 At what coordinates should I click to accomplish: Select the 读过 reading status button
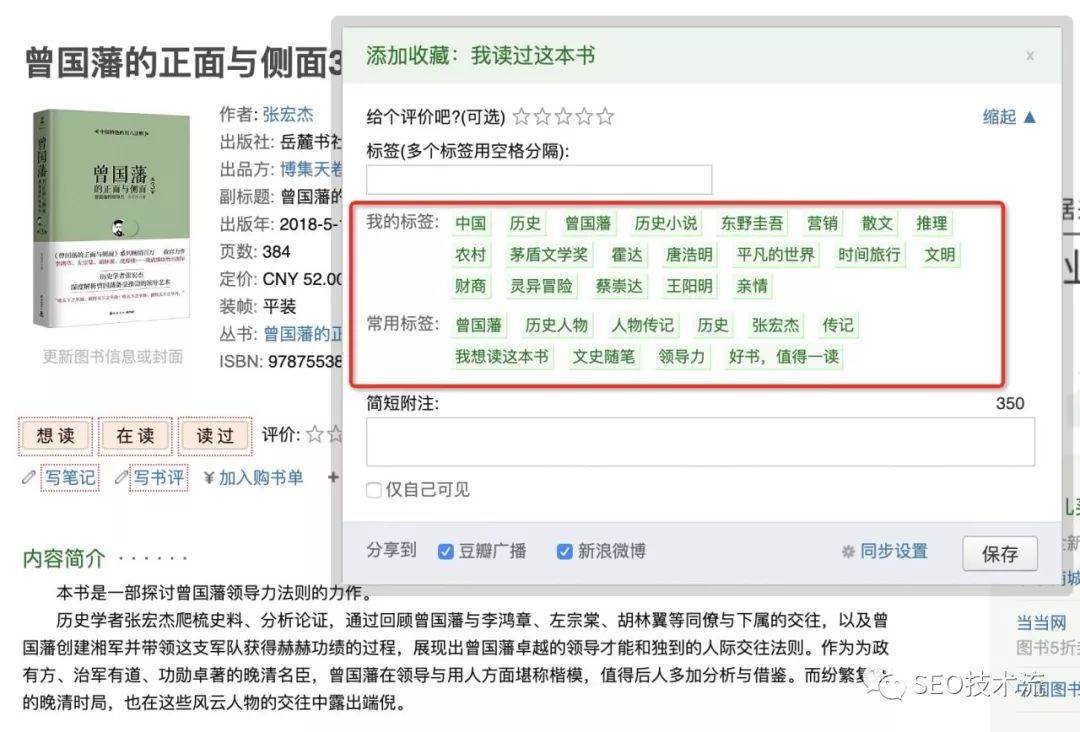pos(214,436)
